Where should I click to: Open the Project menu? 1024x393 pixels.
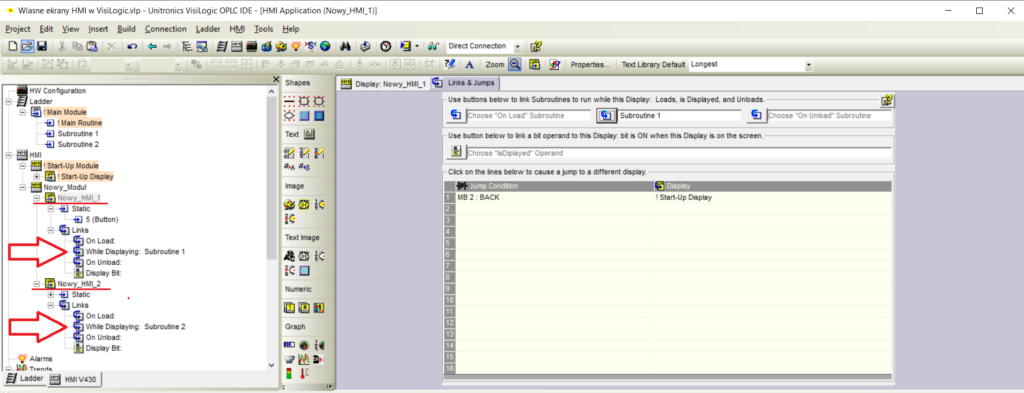(18, 29)
